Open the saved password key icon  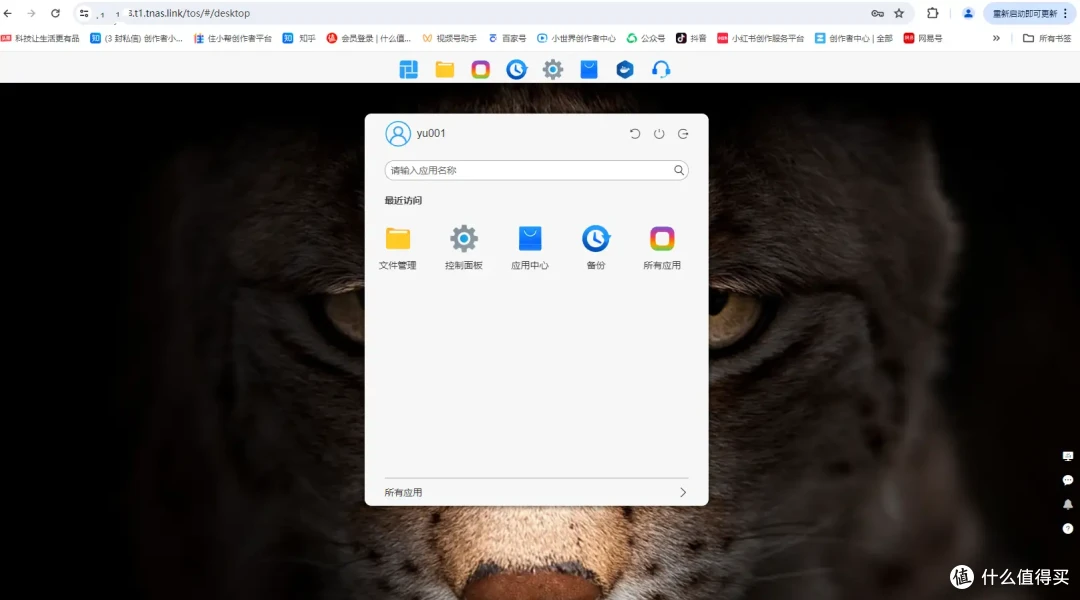click(x=878, y=13)
